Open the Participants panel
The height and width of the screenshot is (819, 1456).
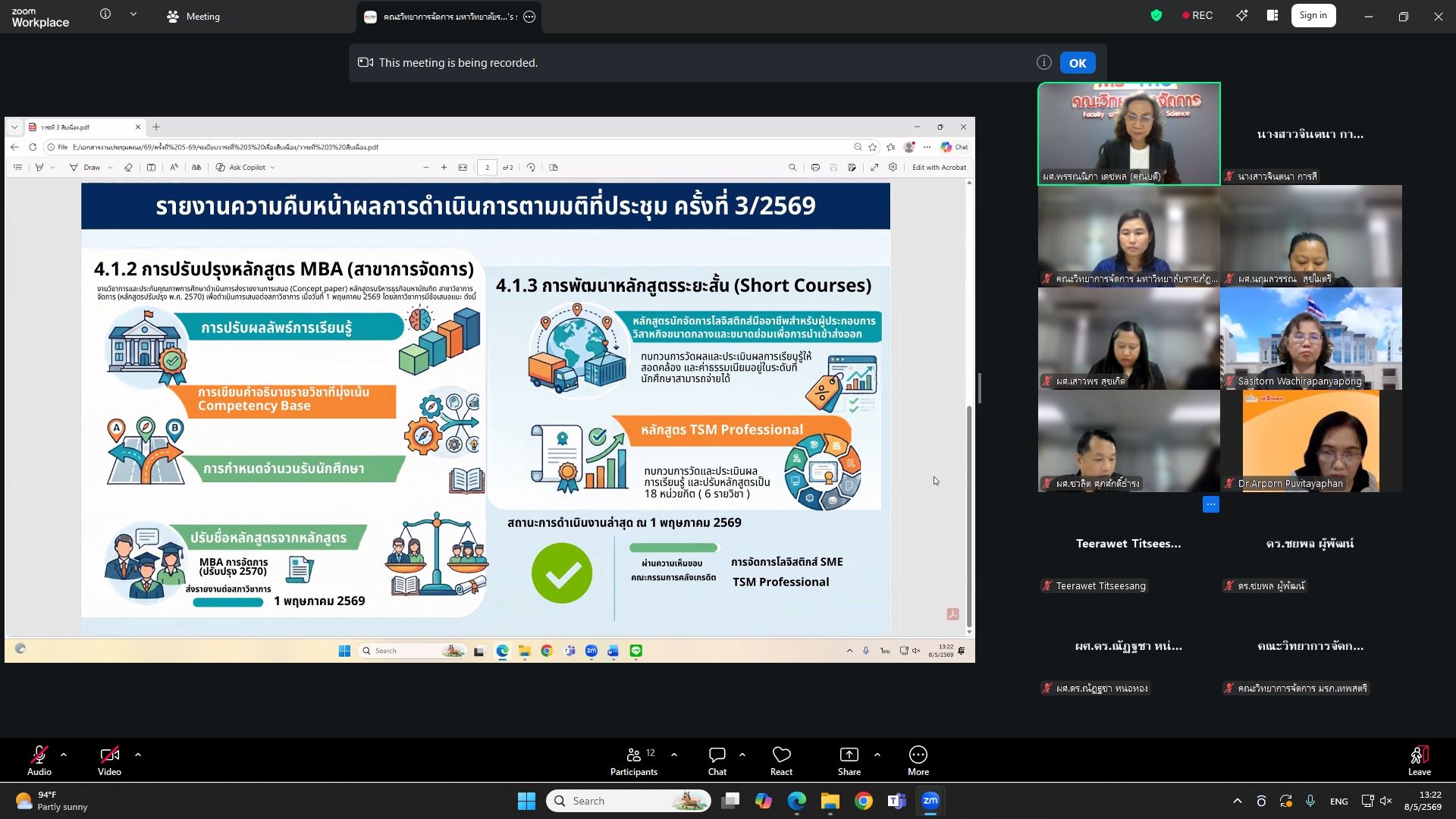(x=635, y=761)
